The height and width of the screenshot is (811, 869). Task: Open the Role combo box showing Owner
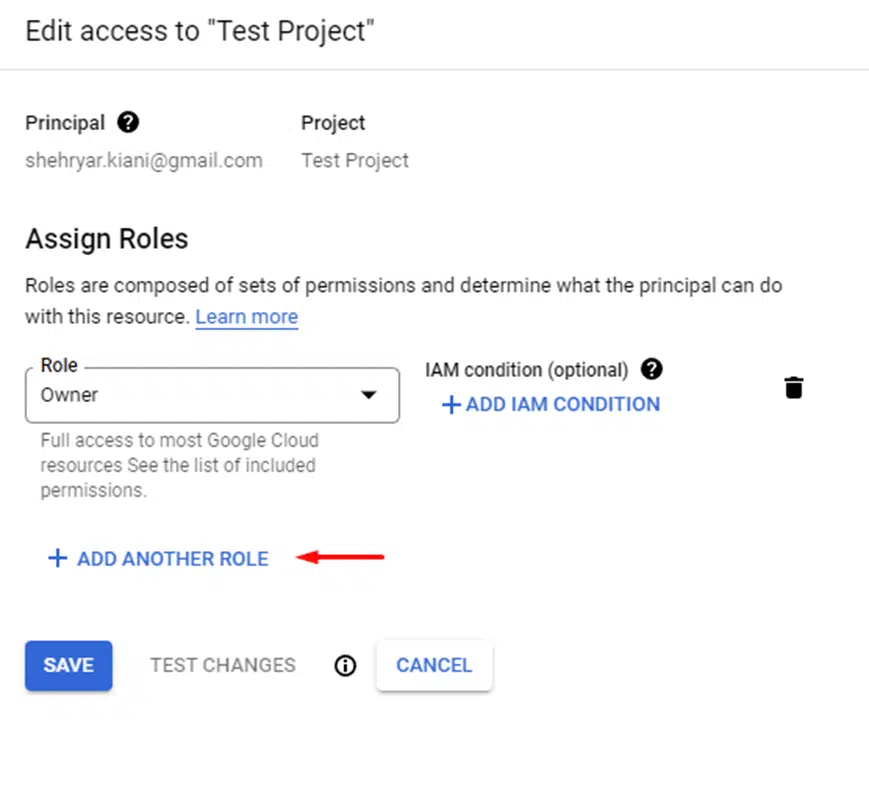212,395
